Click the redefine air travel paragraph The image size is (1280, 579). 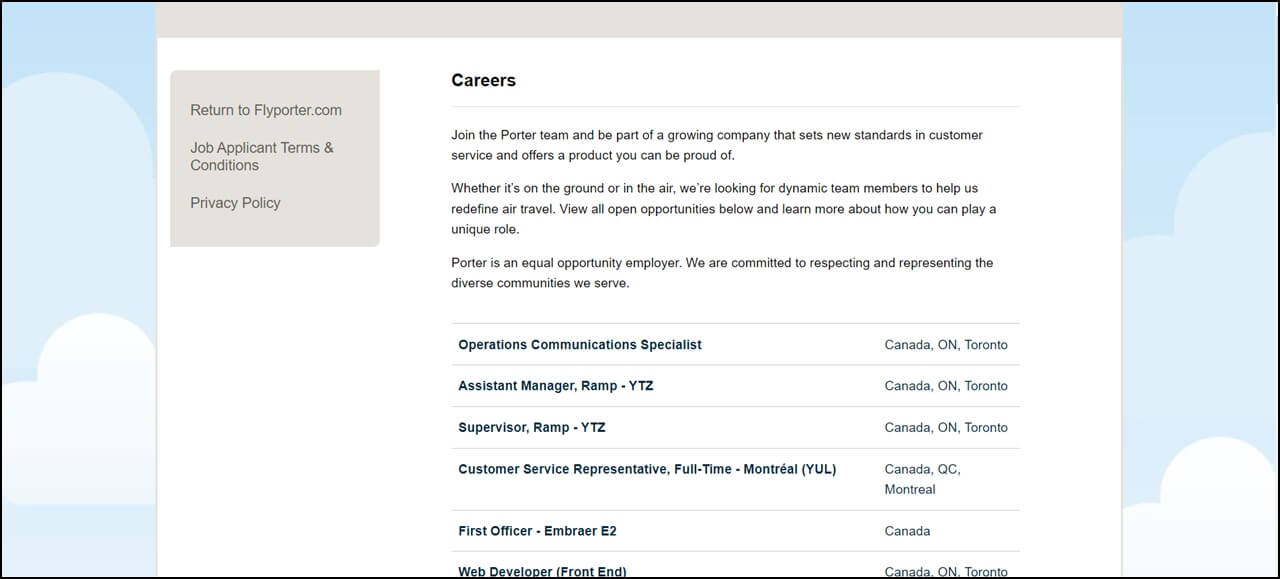[724, 209]
